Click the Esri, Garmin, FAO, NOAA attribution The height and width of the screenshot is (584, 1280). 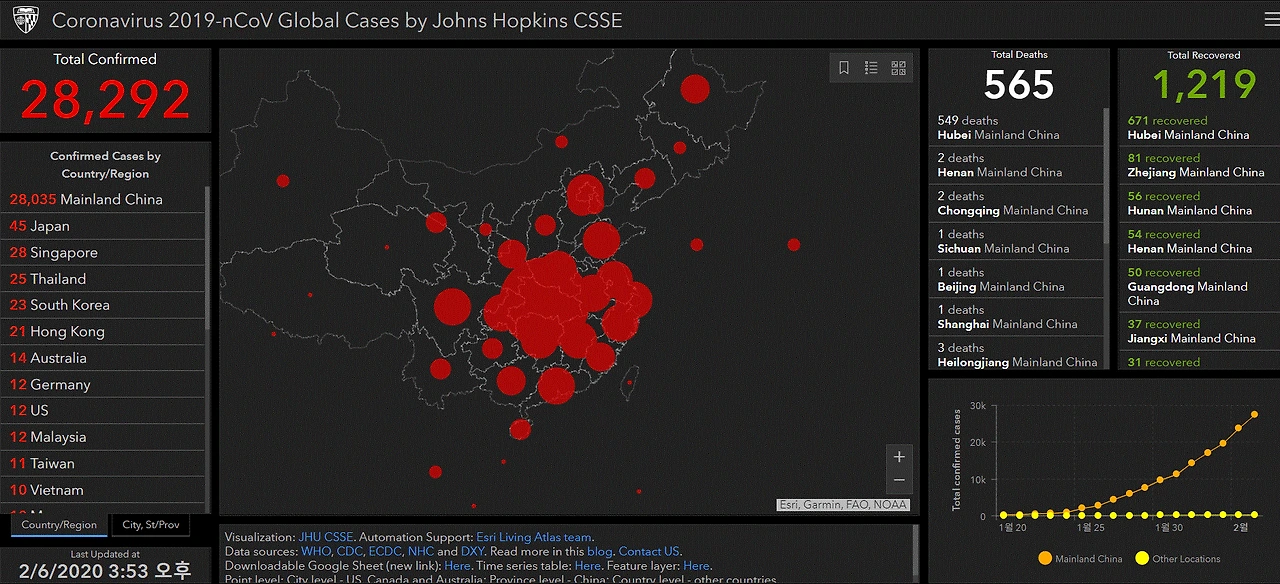pos(844,505)
